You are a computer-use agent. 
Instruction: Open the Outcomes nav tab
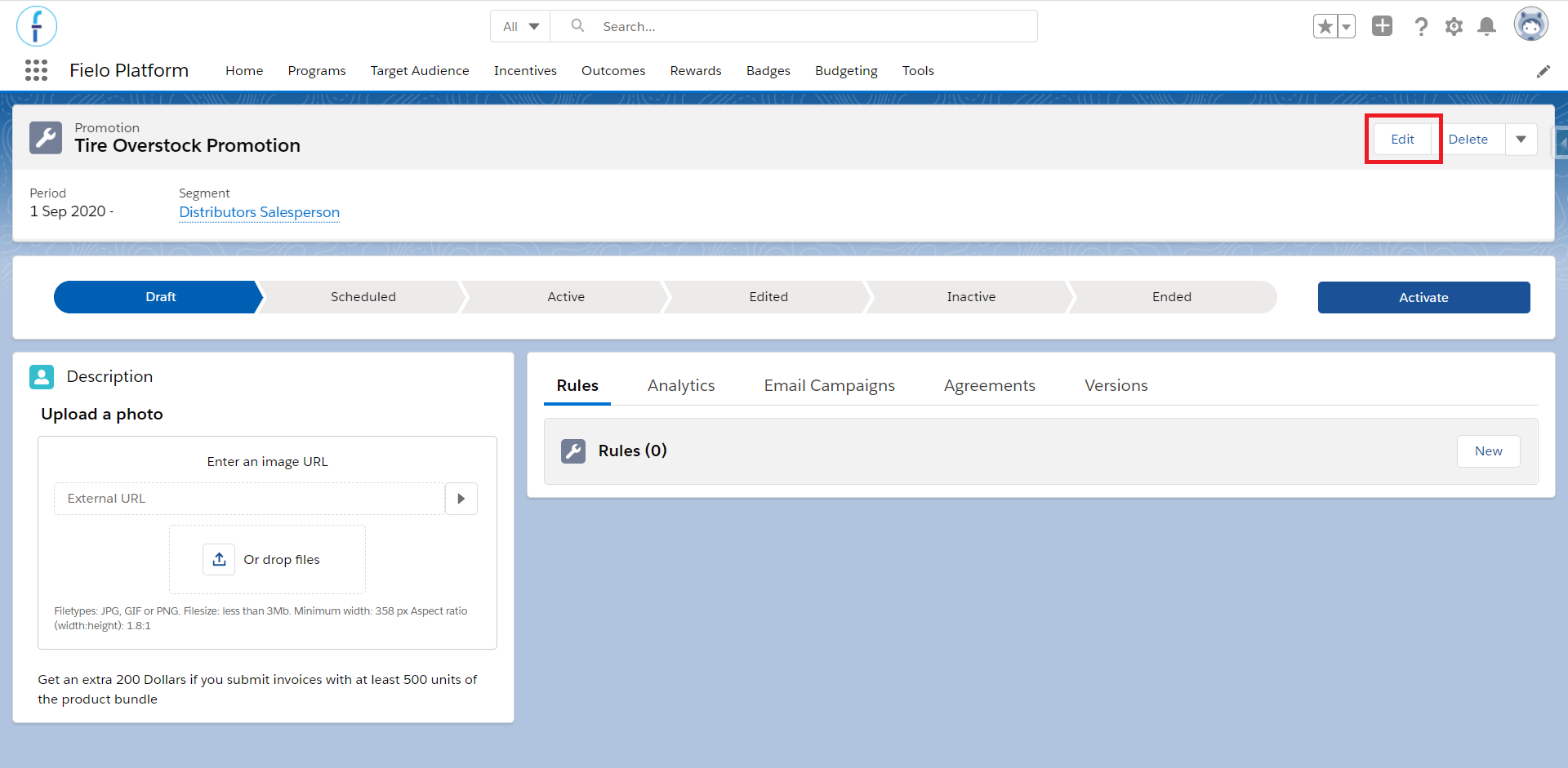pos(613,71)
